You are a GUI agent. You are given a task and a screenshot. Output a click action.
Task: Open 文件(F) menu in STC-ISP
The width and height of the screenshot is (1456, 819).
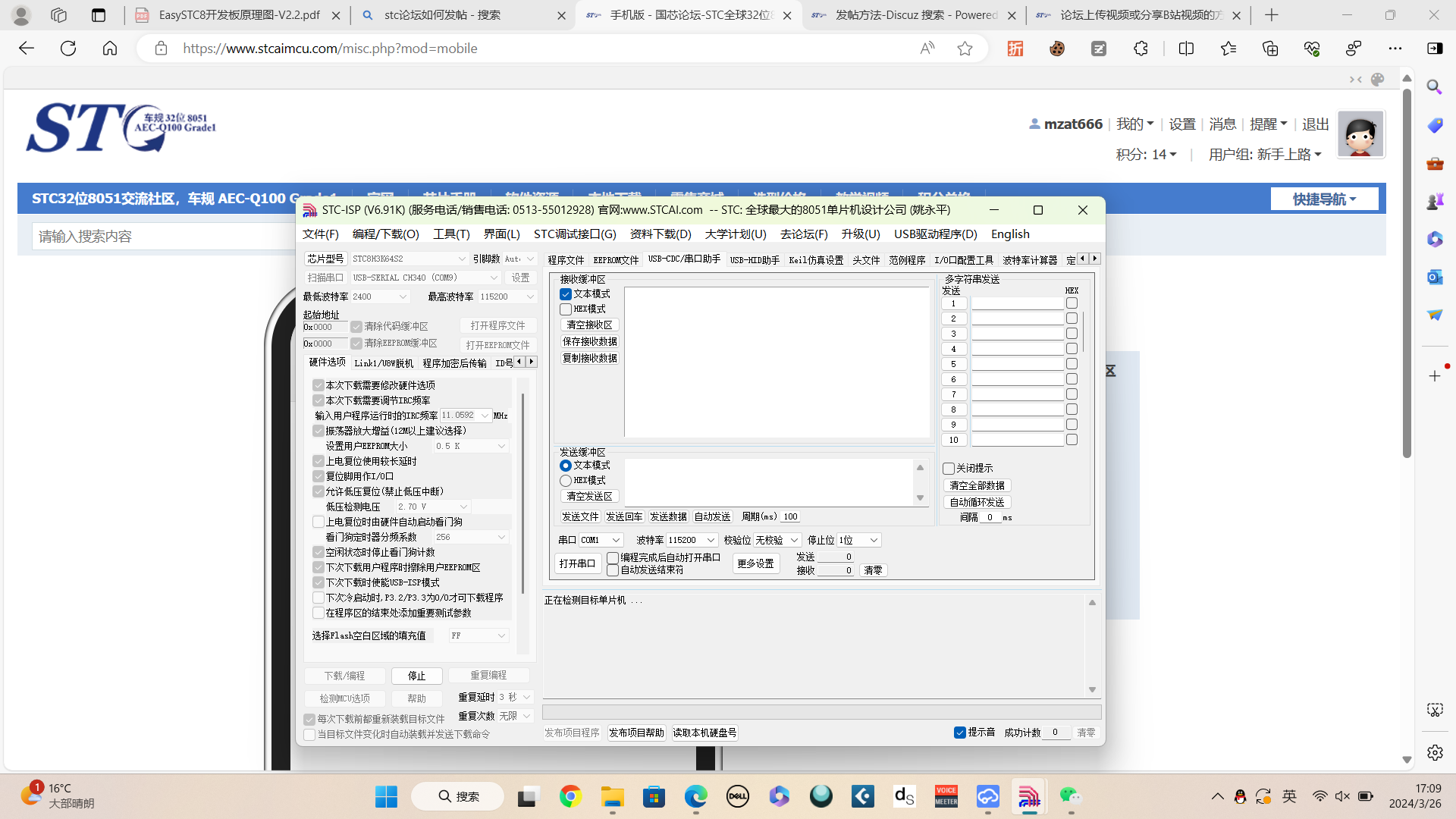(321, 234)
